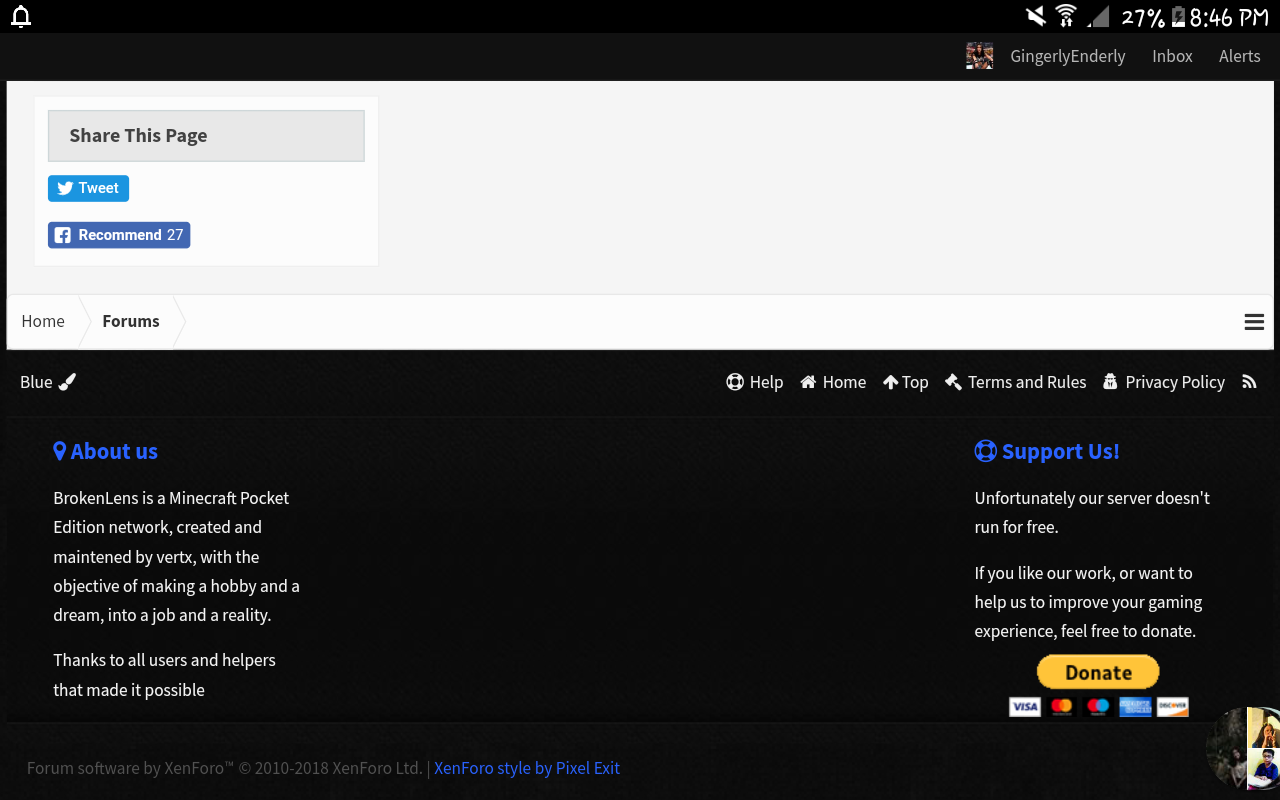Viewport: 1280px width, 800px height.
Task: Click the yellow PayPal Donate button
Action: (1098, 672)
